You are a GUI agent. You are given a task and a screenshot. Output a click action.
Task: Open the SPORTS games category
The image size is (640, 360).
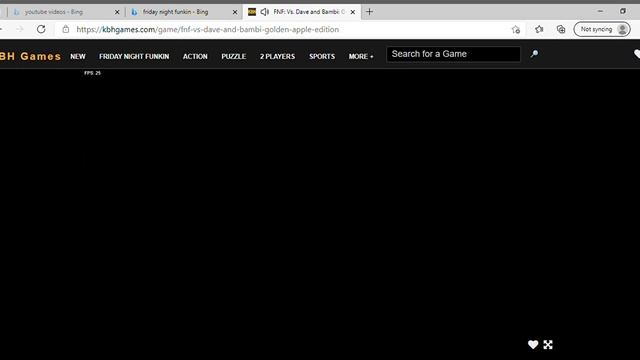(322, 56)
